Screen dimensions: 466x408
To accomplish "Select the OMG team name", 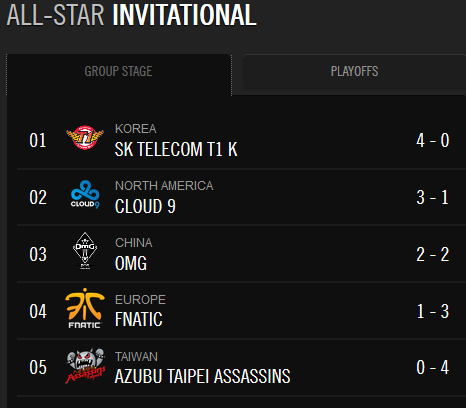I will (131, 263).
